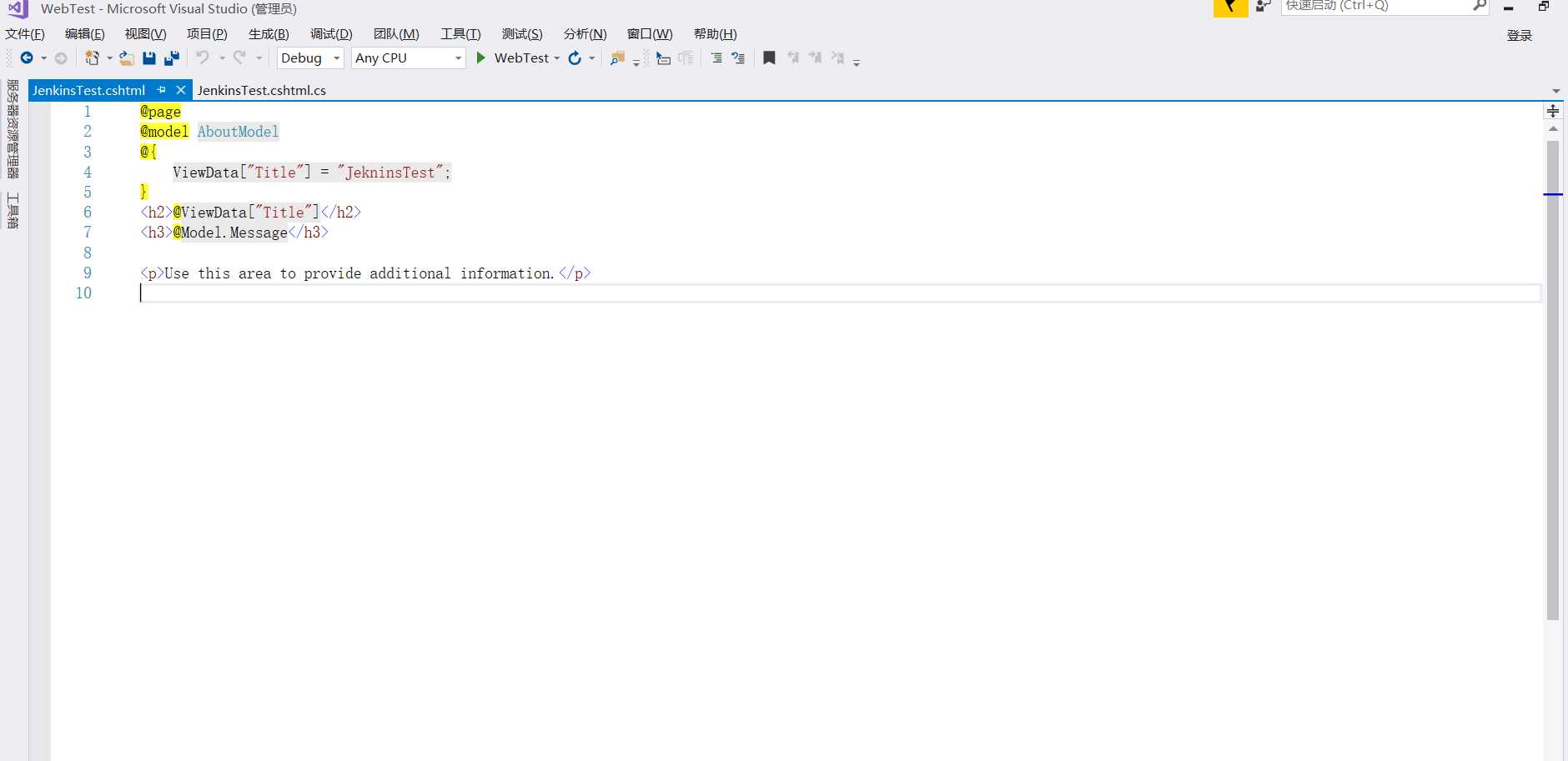1568x761 pixels.
Task: Open the 工具(T) menu
Action: click(460, 34)
